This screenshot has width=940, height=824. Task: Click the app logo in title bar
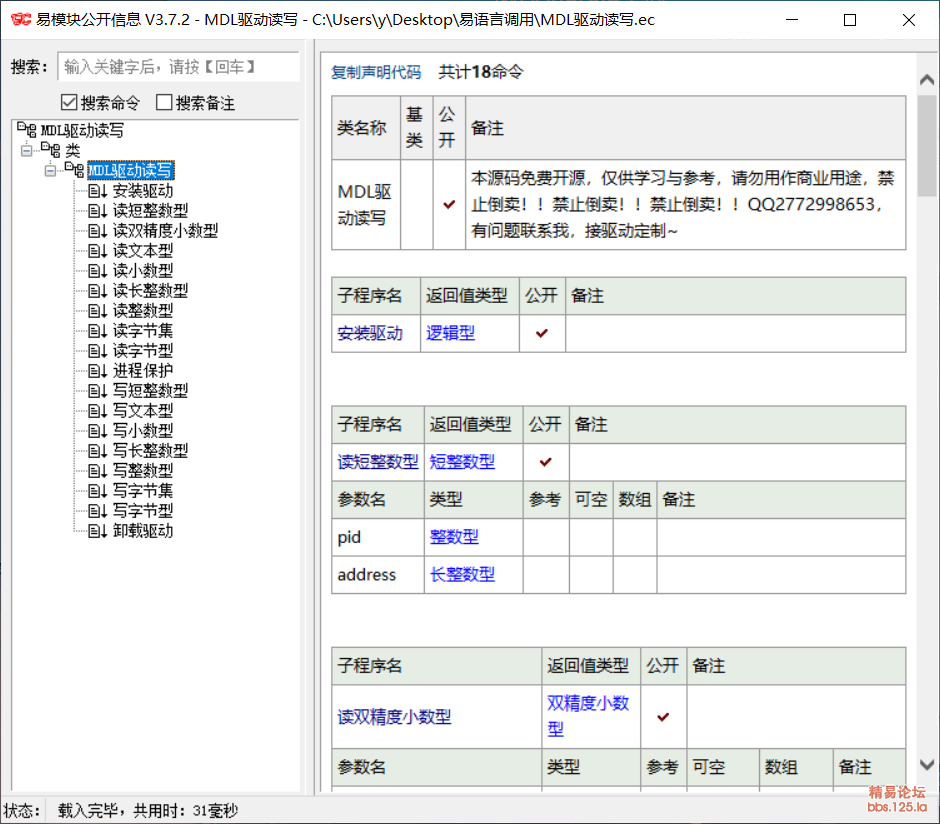(x=19, y=20)
